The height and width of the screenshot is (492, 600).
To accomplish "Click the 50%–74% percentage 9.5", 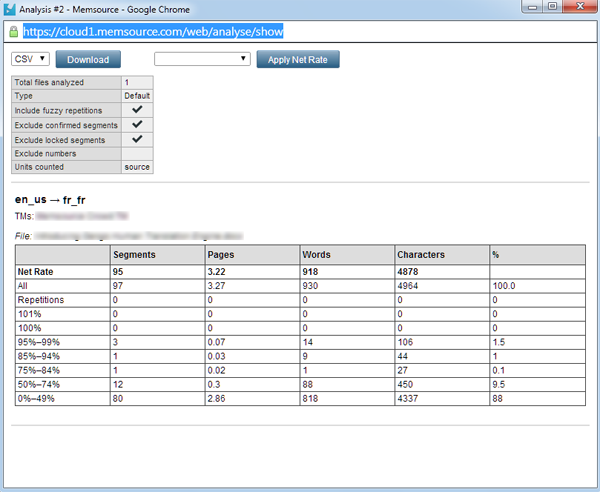I will click(499, 384).
